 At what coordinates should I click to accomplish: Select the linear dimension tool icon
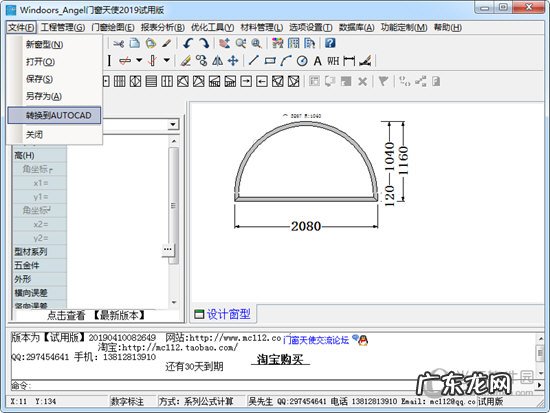[349, 61]
